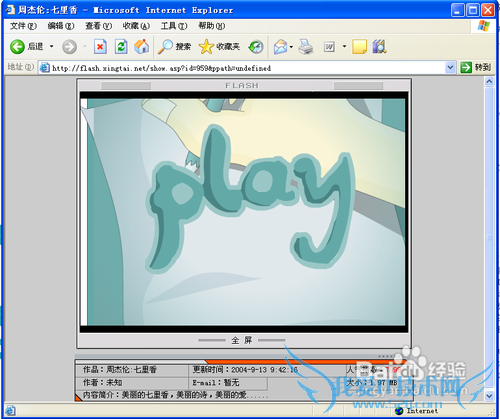Expand the address bar dropdown arrow
This screenshot has height=419, width=500.
450,68
